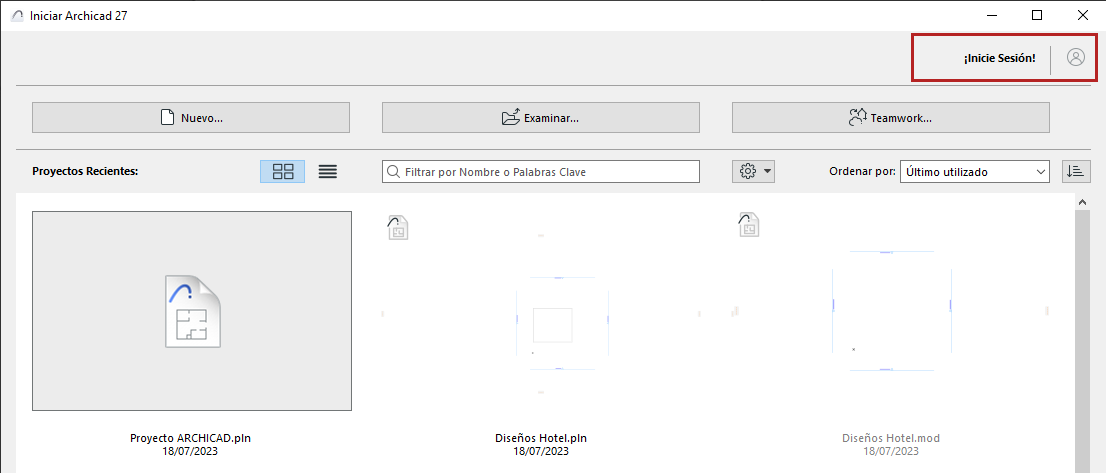
Task: Select the Diseños Hotel.mod file name
Action: tap(891, 438)
